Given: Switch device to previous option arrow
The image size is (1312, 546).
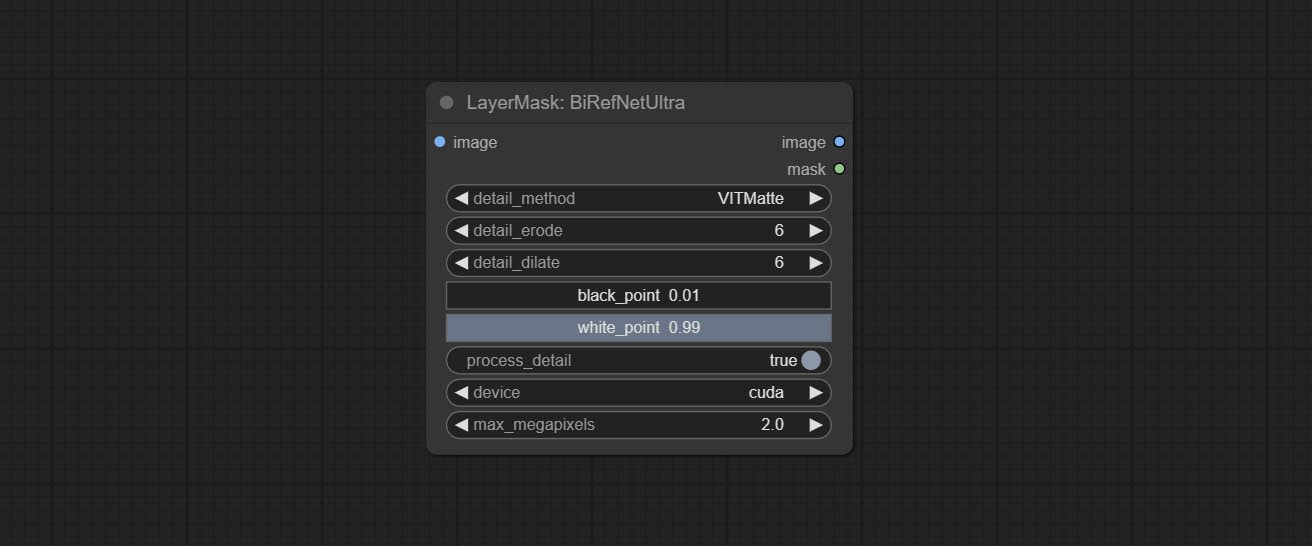Looking at the screenshot, I should pyautogui.click(x=461, y=393).
